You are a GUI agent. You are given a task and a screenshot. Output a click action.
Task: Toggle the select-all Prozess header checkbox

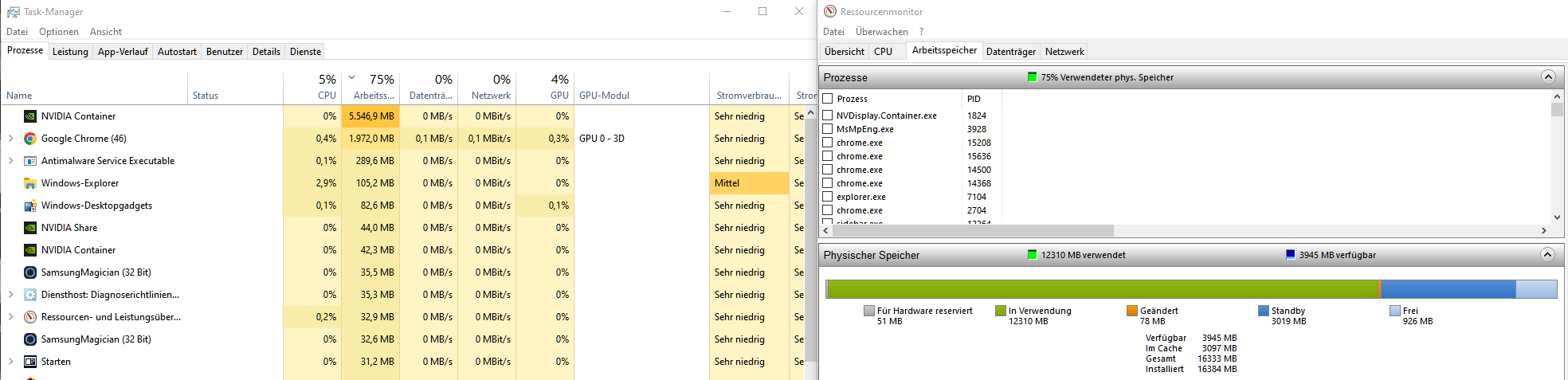click(x=828, y=99)
